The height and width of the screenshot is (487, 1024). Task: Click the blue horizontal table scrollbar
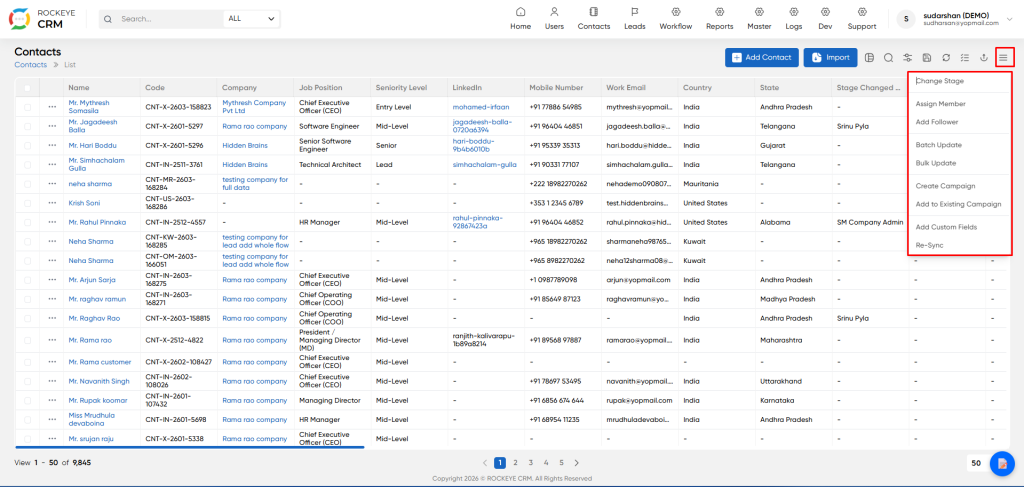(x=190, y=447)
